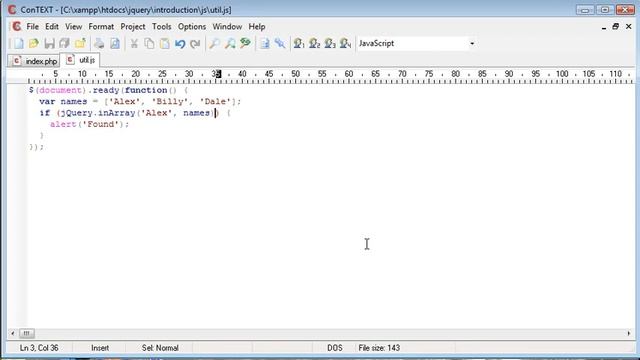
Task: Click the horizontal scrollbar right arrow
Action: tap(629, 333)
